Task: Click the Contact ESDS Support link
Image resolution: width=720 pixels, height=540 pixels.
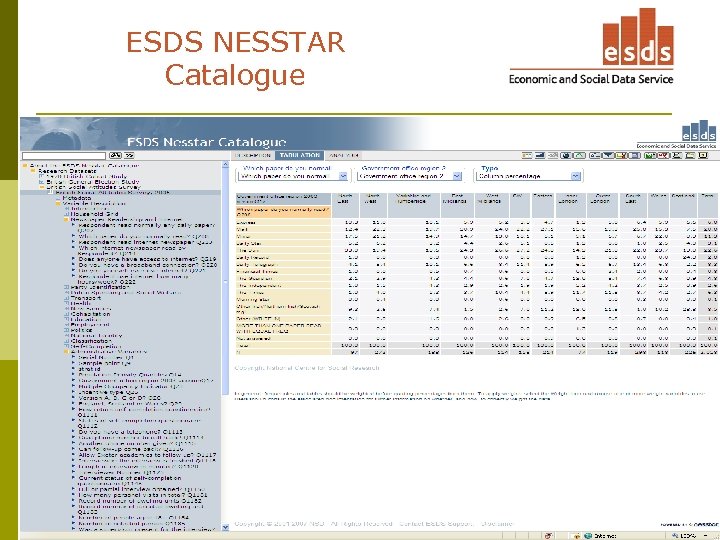Action: click(436, 523)
